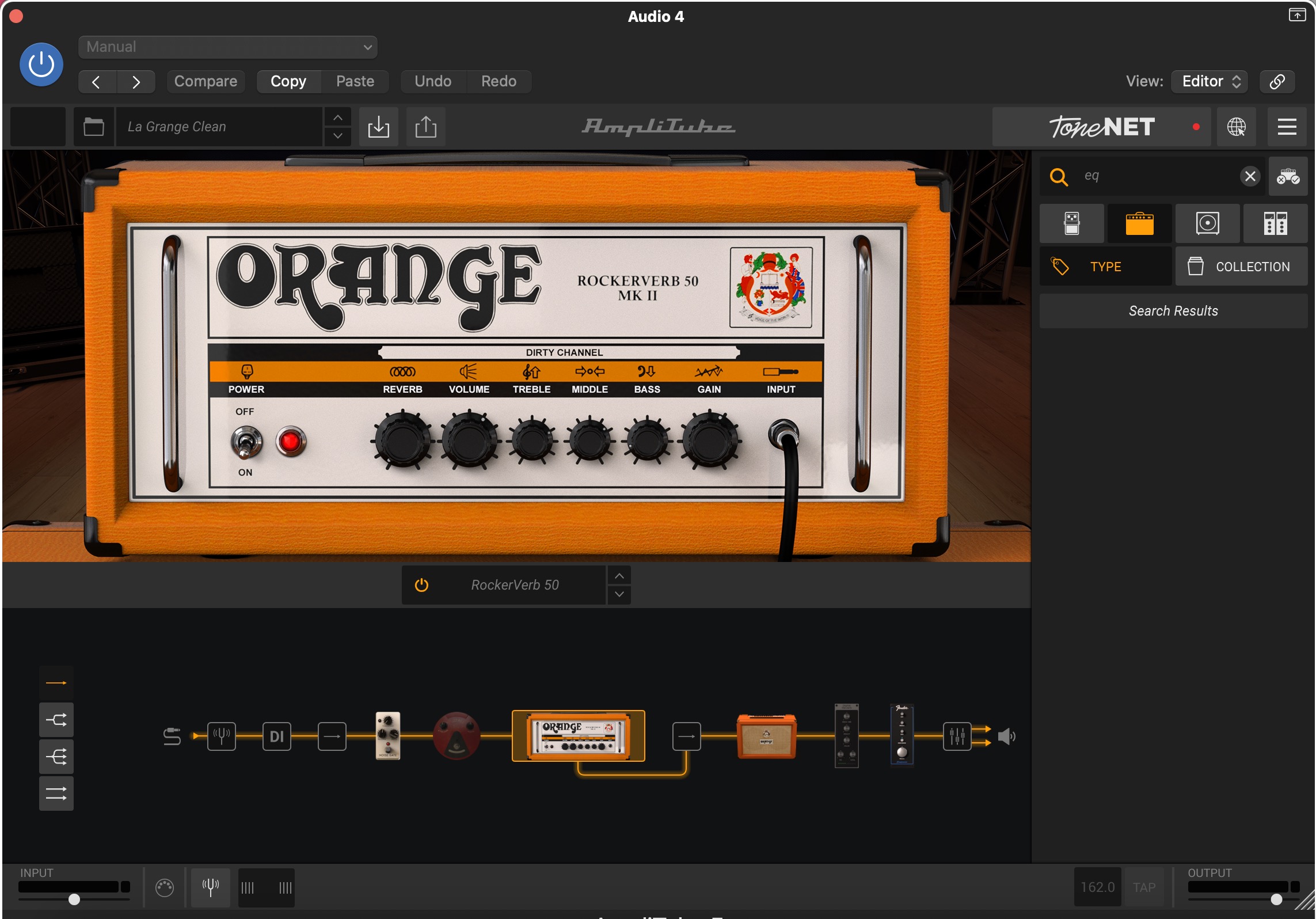Click the Paste button
This screenshot has width=1316, height=919.
pos(355,81)
